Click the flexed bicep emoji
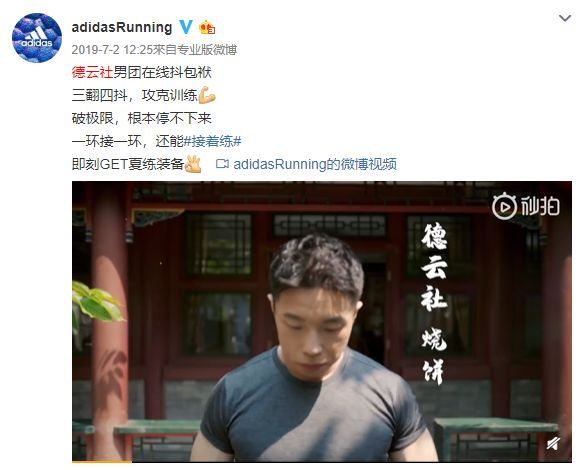The width and height of the screenshot is (585, 470). (207, 95)
